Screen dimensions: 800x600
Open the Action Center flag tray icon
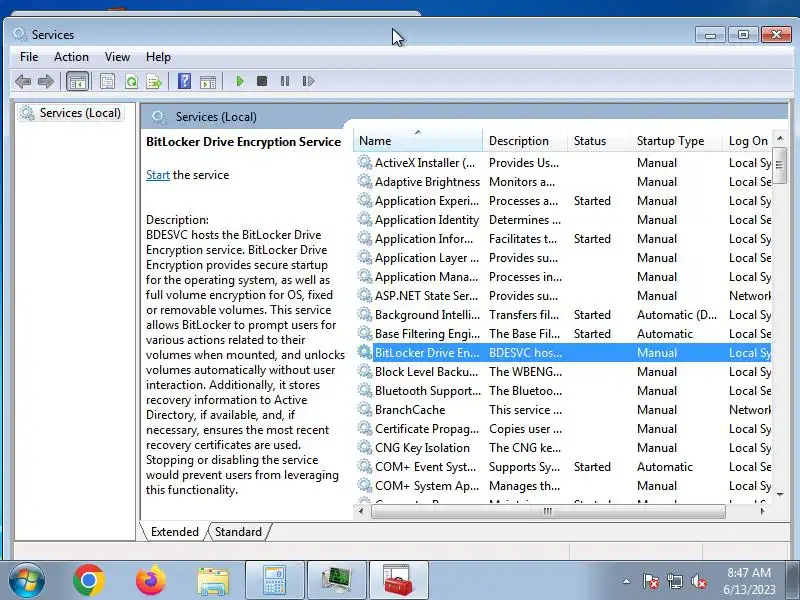[651, 581]
